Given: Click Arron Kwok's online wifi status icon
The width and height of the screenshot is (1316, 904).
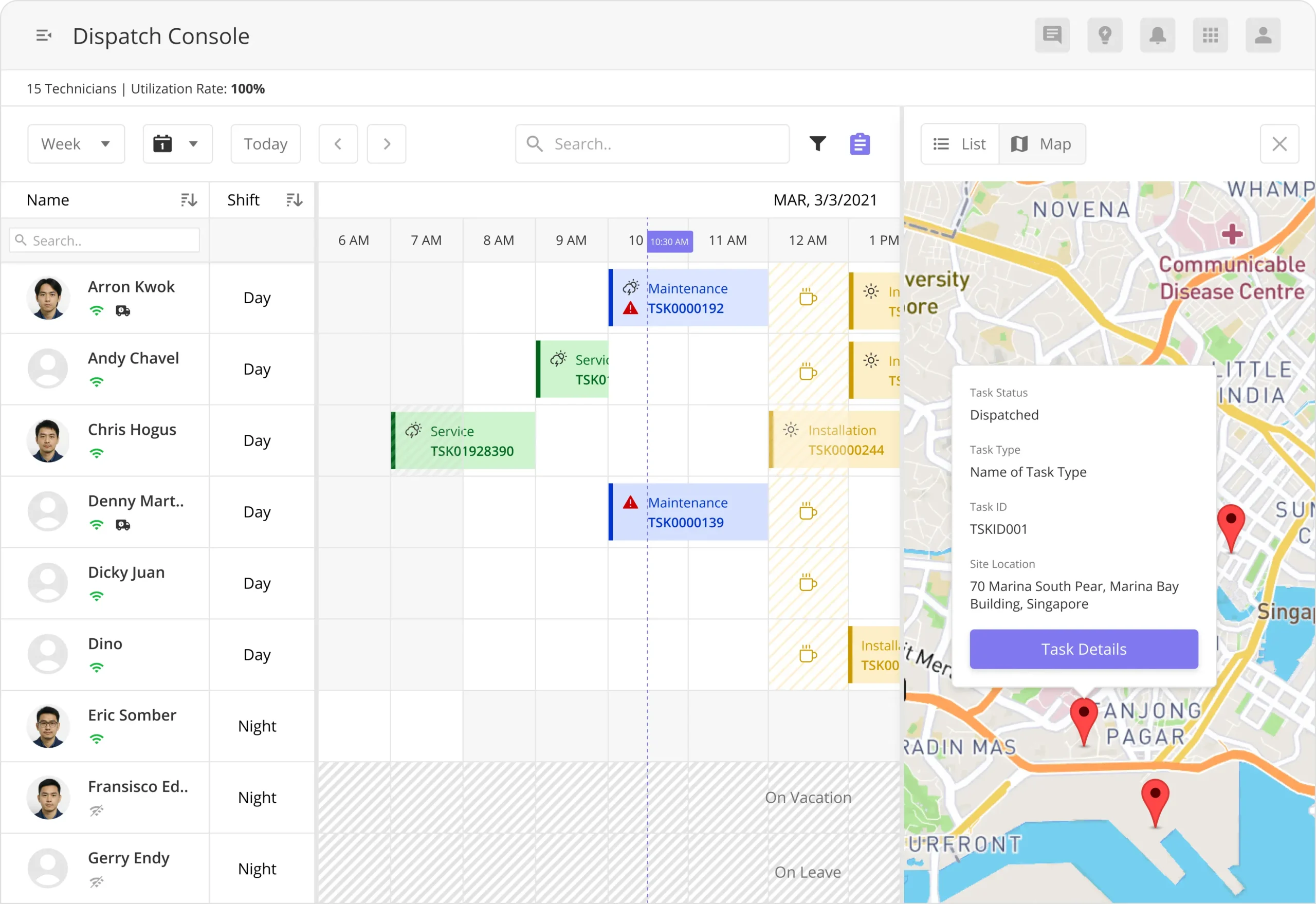Looking at the screenshot, I should (97, 310).
